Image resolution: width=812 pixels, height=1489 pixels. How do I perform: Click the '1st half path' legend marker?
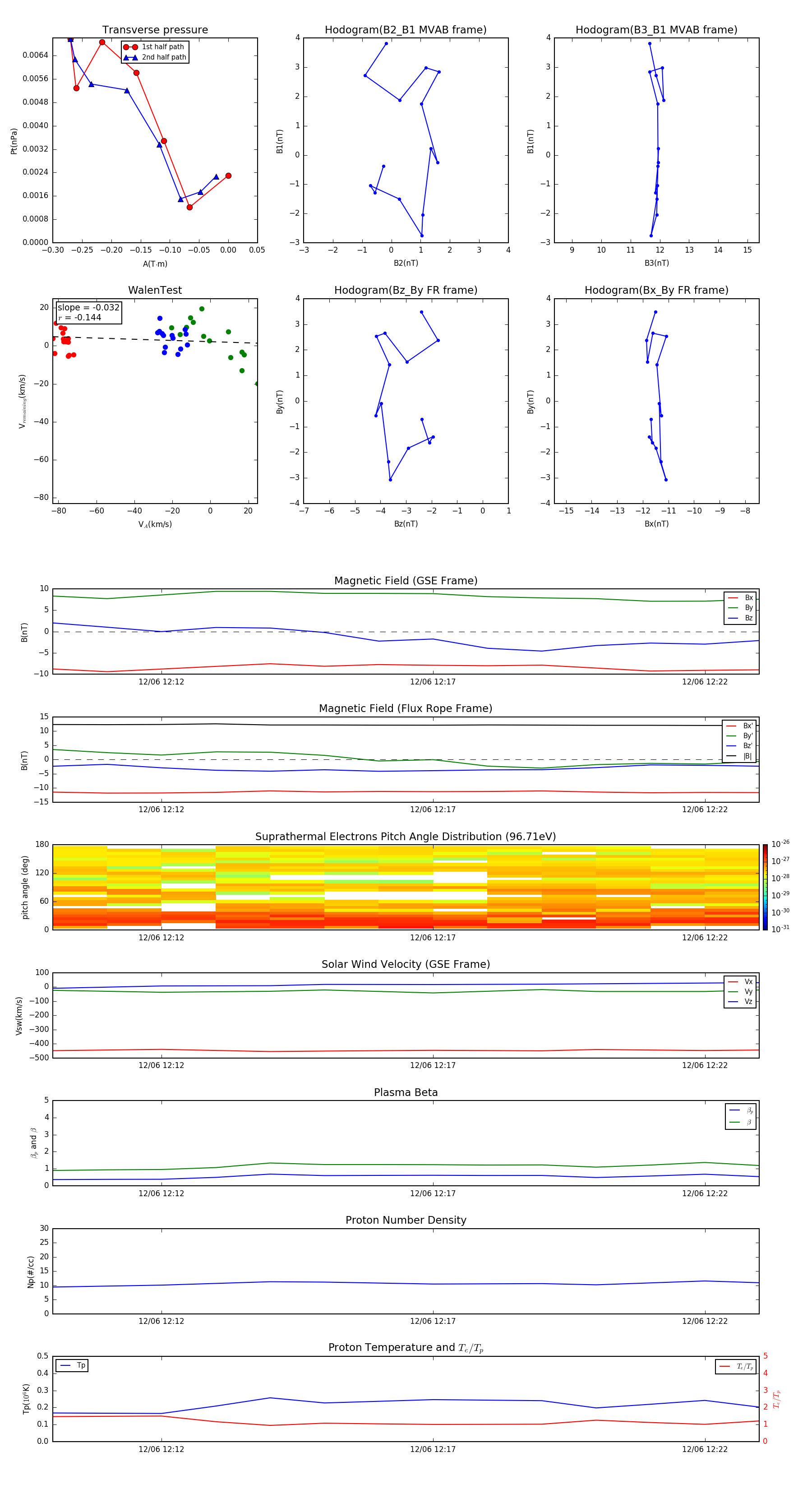(131, 47)
